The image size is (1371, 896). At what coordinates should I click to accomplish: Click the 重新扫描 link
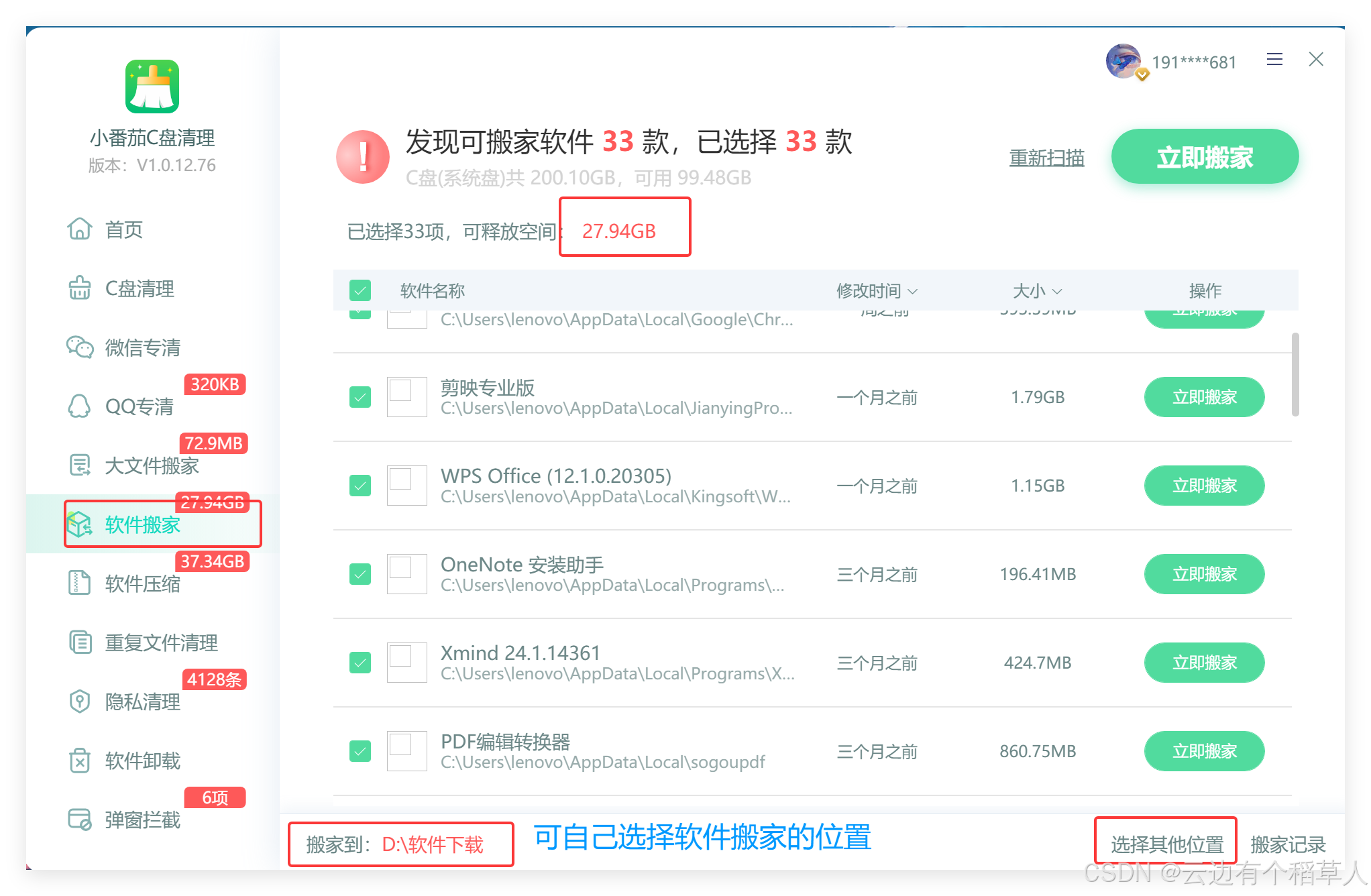tap(1046, 158)
